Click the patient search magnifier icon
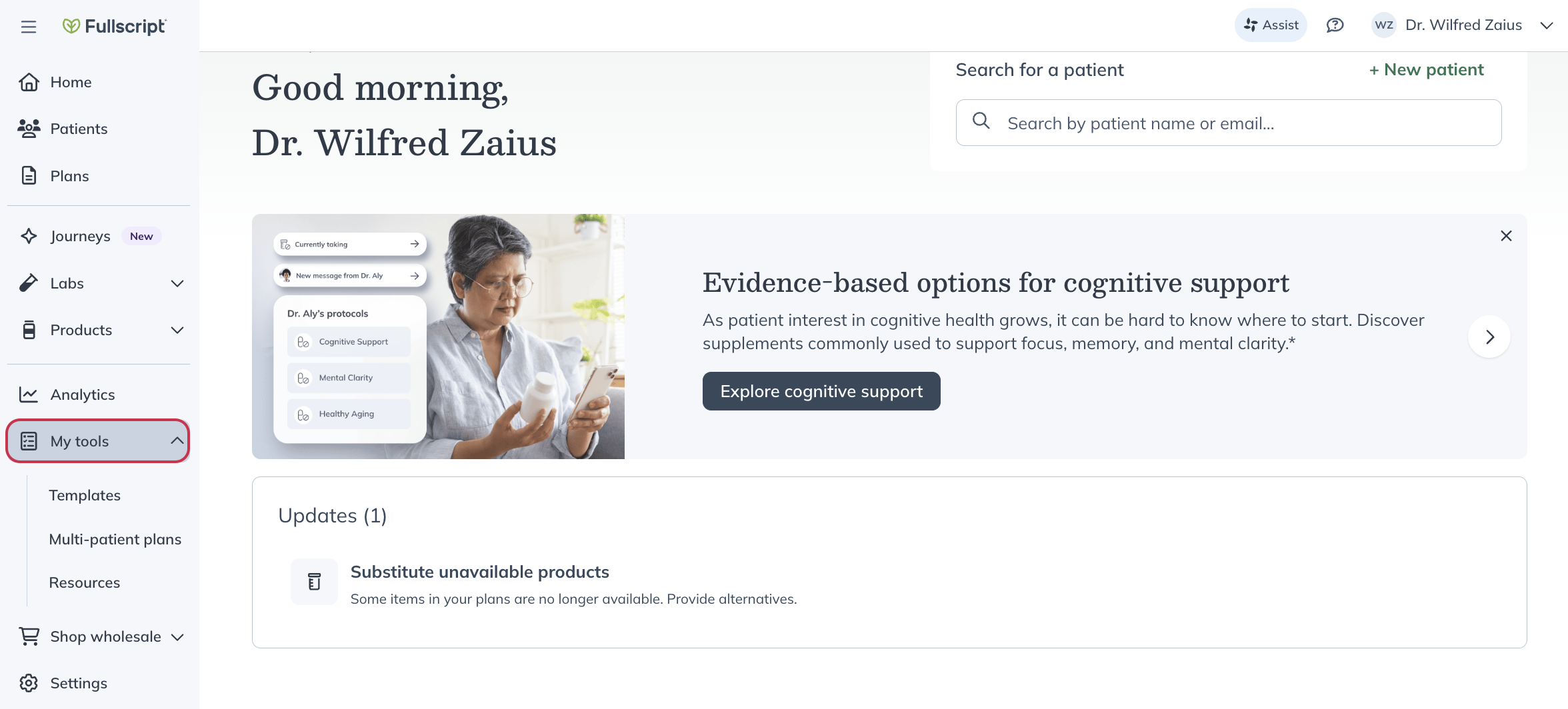Image resolution: width=1568 pixels, height=709 pixels. (981, 122)
